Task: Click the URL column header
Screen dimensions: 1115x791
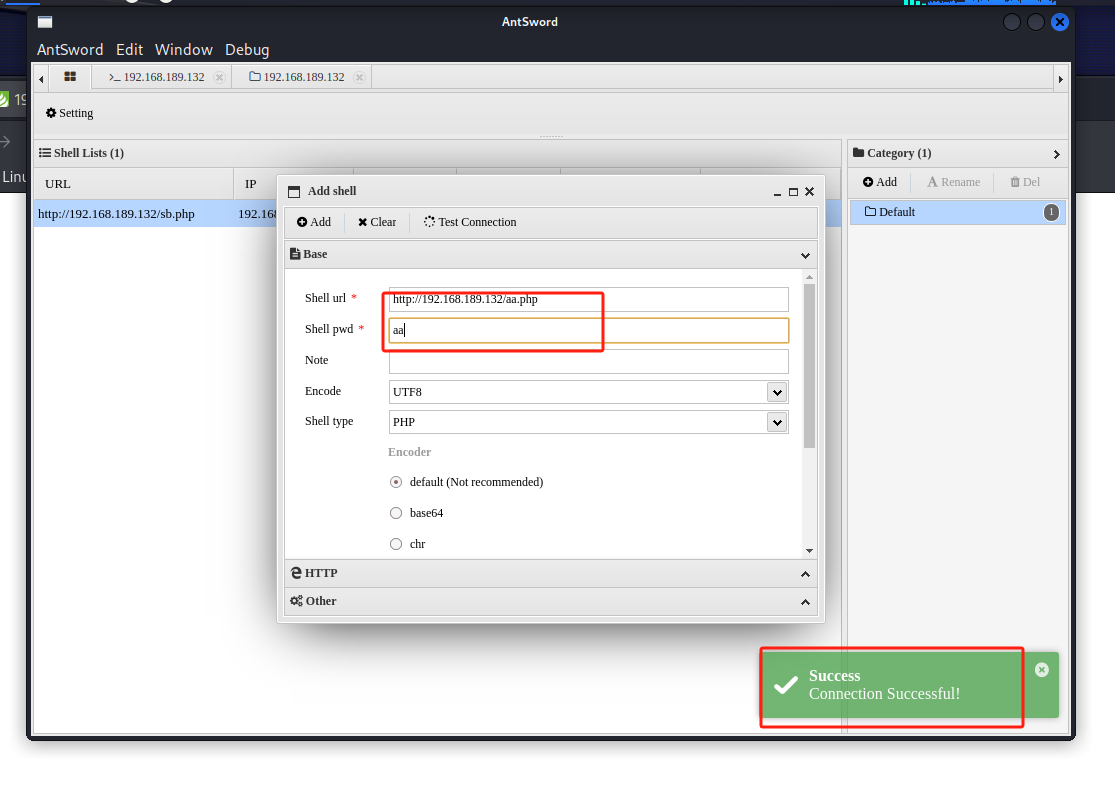Action: [134, 184]
